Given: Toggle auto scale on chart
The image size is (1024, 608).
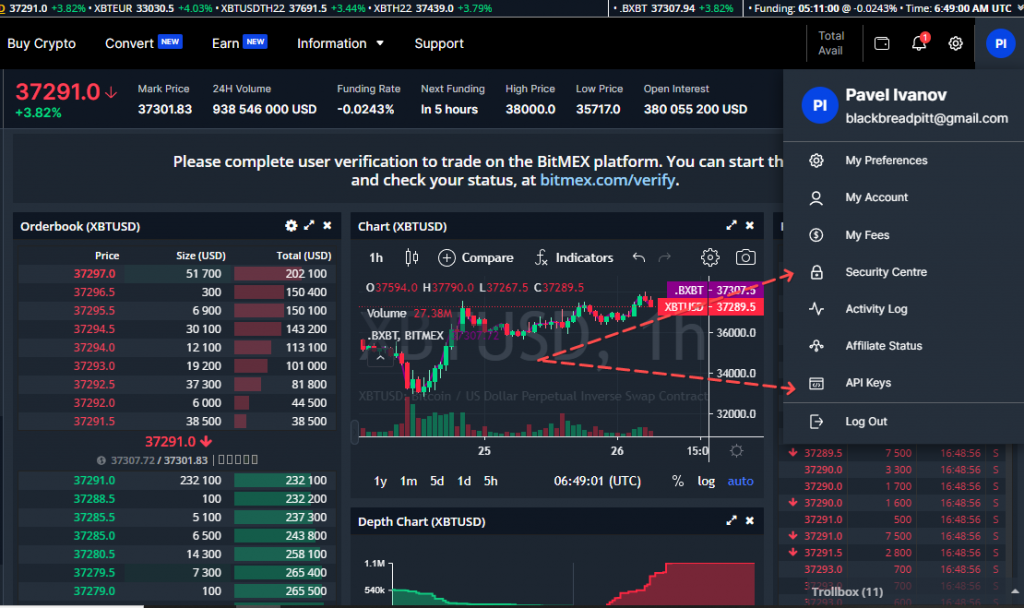Looking at the screenshot, I should pyautogui.click(x=740, y=481).
